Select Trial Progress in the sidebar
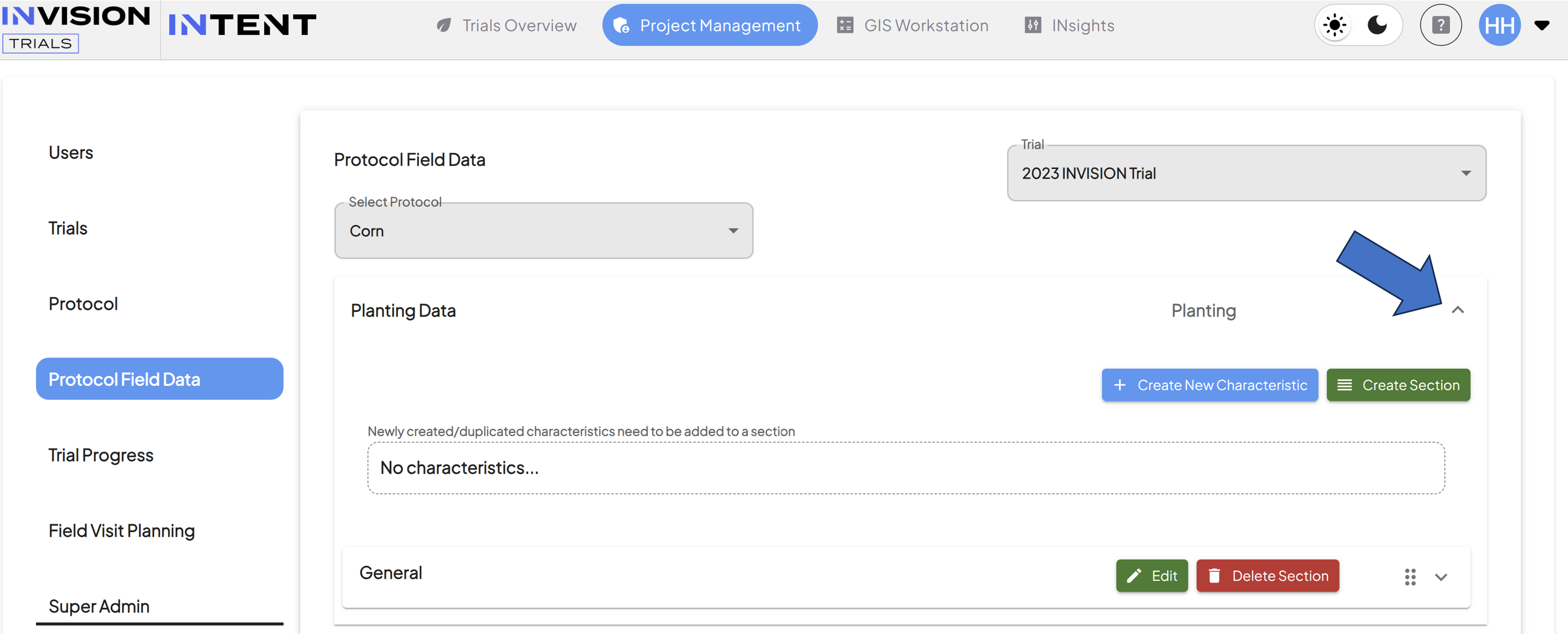The image size is (1568, 644). click(101, 455)
